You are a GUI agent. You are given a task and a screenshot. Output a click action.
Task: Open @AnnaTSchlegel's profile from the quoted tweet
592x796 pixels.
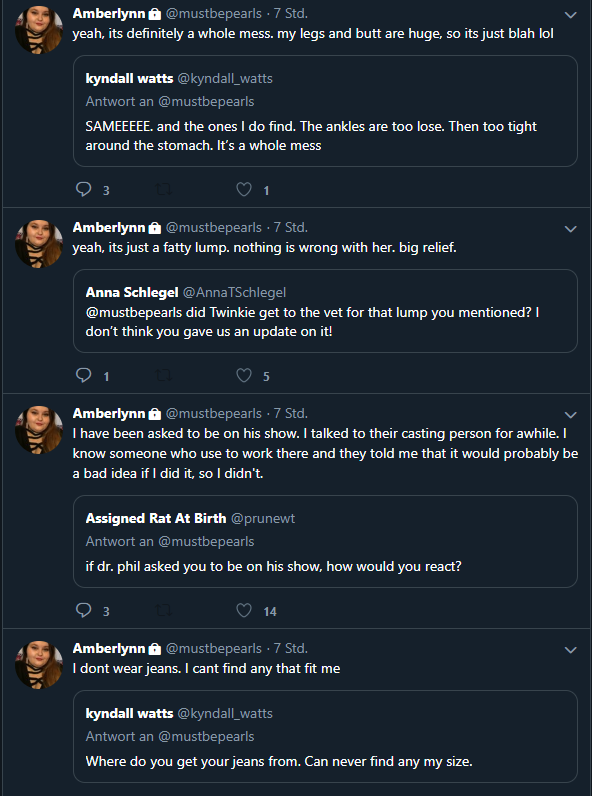[x=234, y=292]
